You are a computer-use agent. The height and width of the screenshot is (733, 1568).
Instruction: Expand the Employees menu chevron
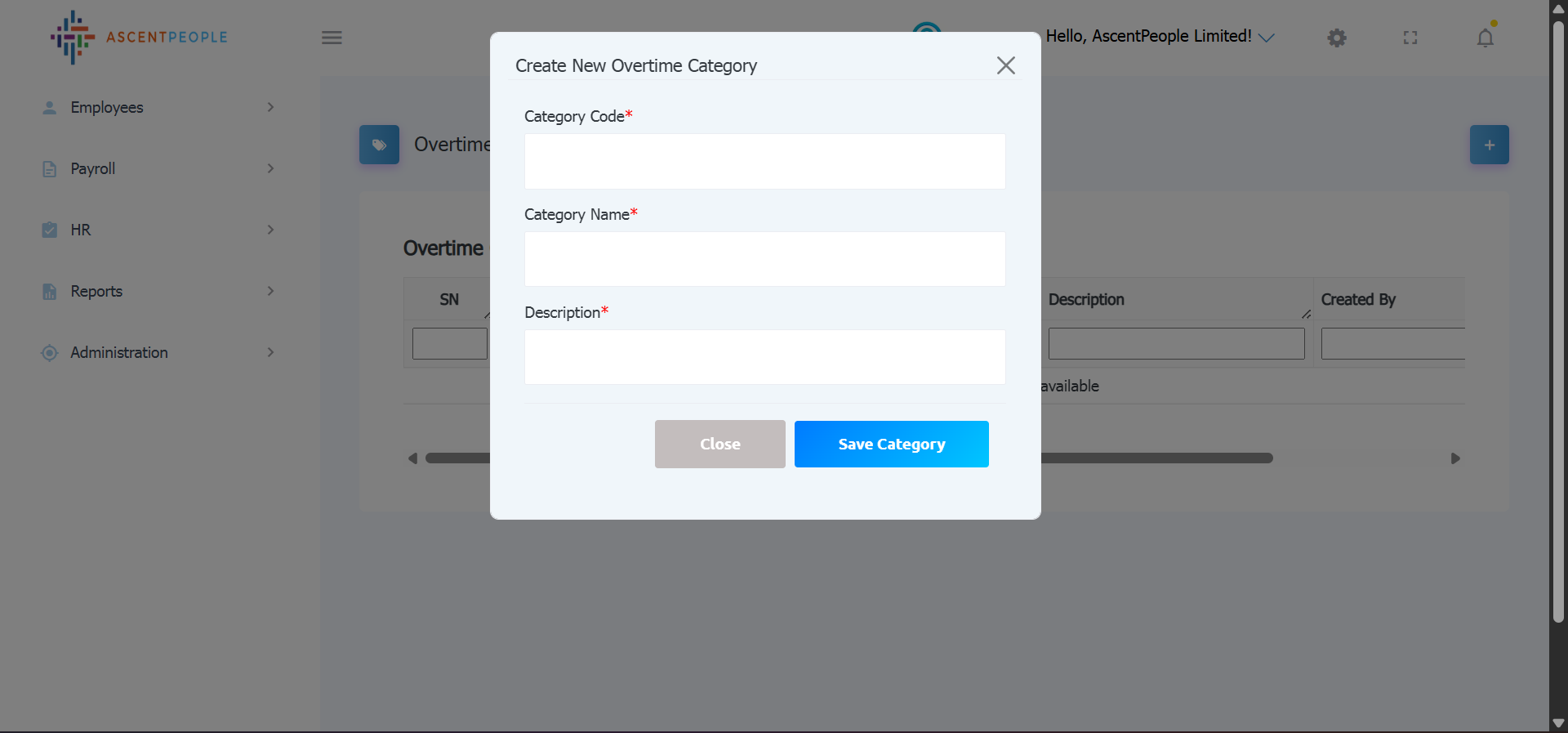(x=270, y=107)
